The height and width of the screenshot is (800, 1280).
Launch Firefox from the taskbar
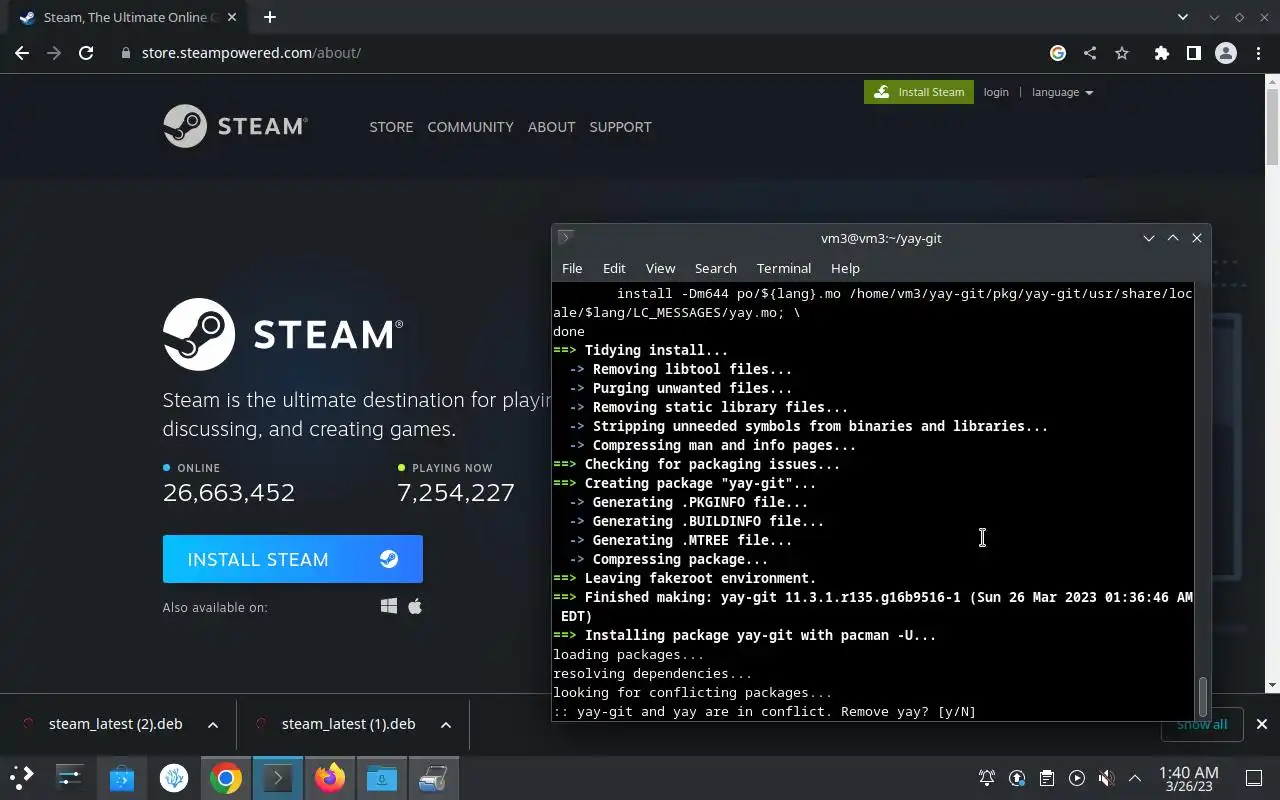pos(329,777)
